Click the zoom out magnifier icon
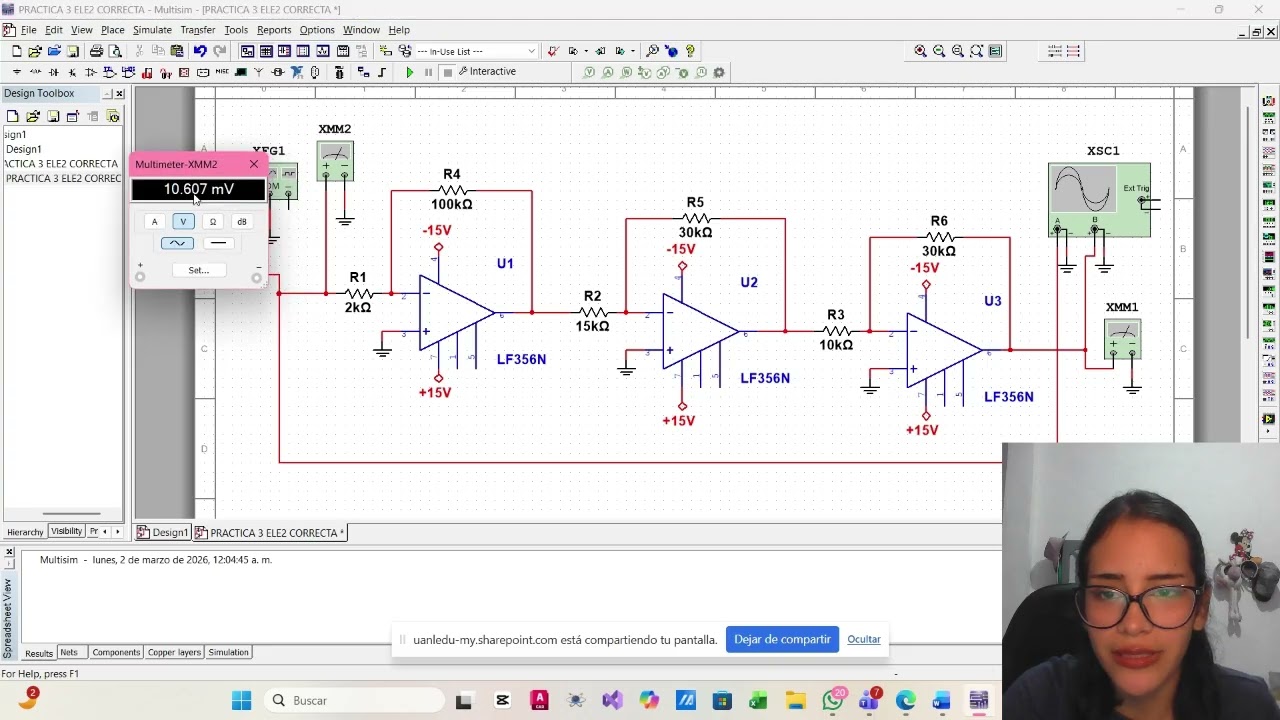Viewport: 1280px width, 720px height. pyautogui.click(x=939, y=51)
